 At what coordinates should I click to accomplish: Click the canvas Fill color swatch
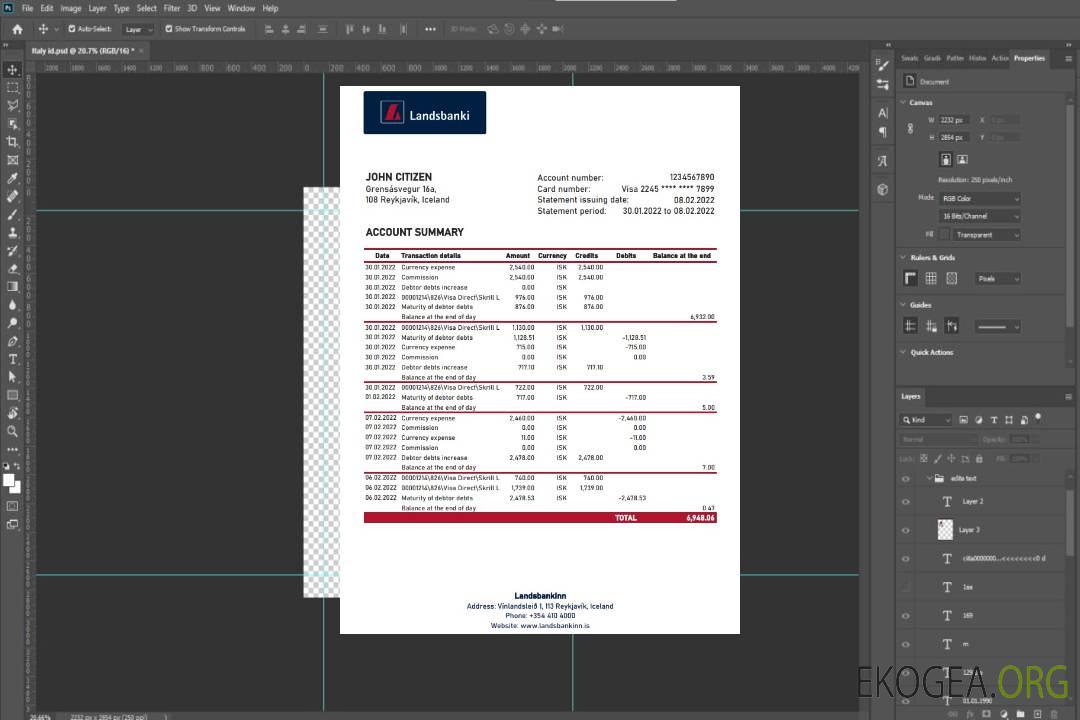(x=945, y=235)
